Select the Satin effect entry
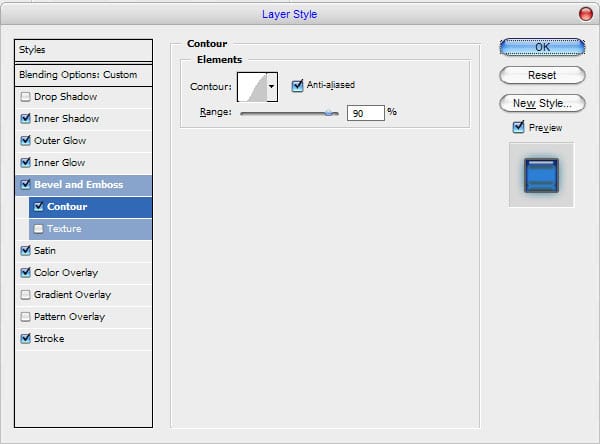This screenshot has height=444, width=600. point(47,251)
